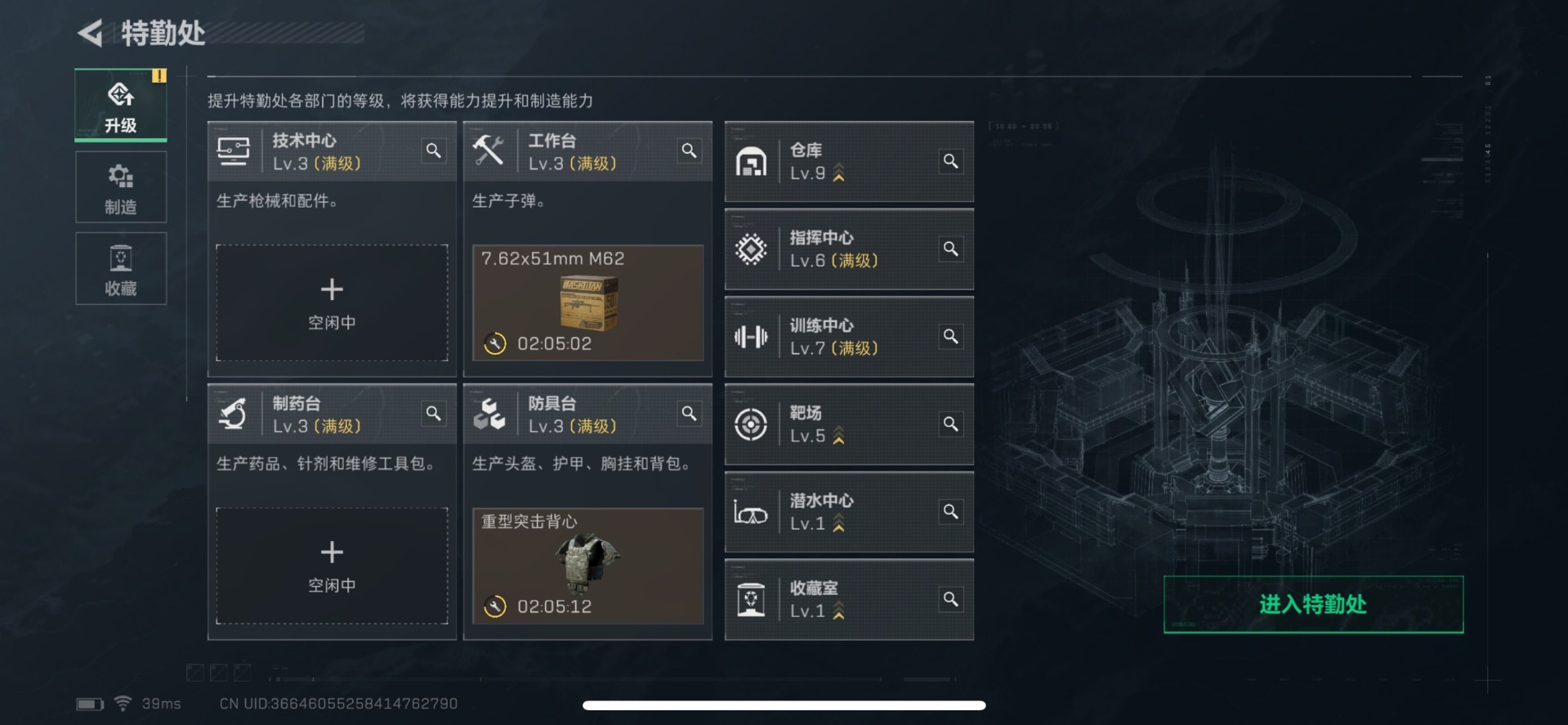
Task: Open the 7.62x51mm M62 production item
Action: tap(587, 302)
